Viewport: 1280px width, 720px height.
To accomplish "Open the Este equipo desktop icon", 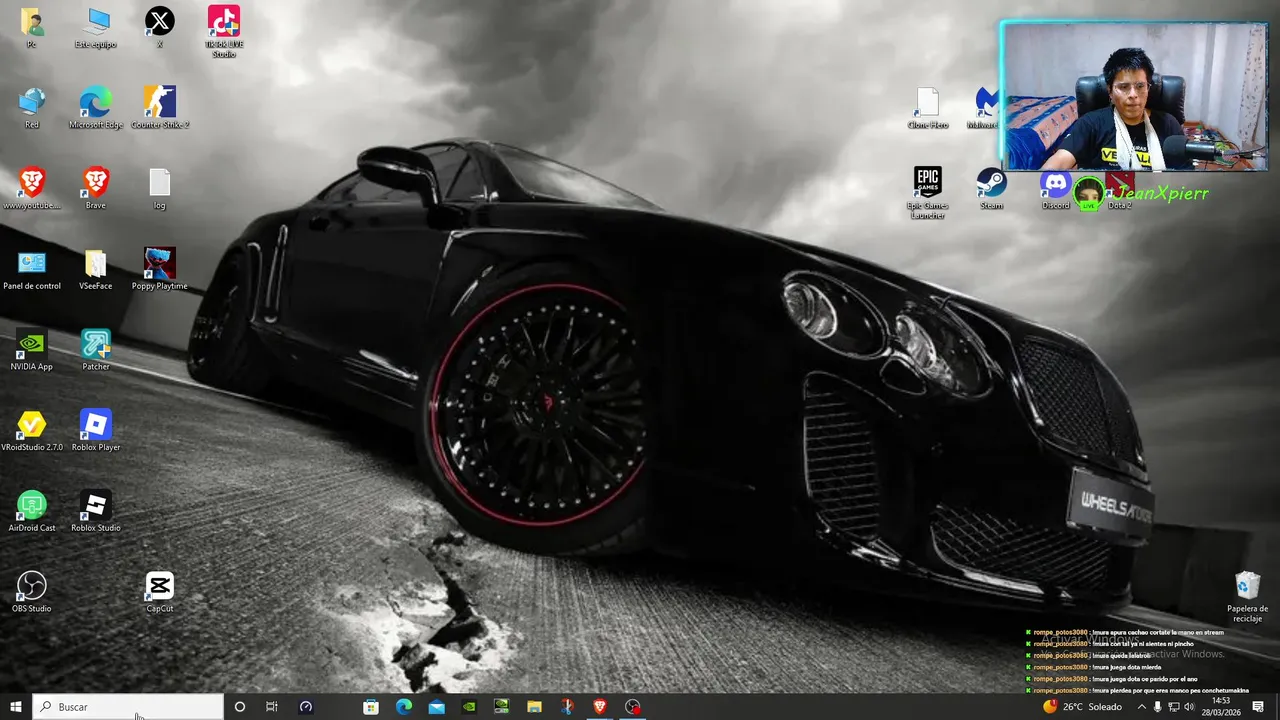I will click(96, 28).
